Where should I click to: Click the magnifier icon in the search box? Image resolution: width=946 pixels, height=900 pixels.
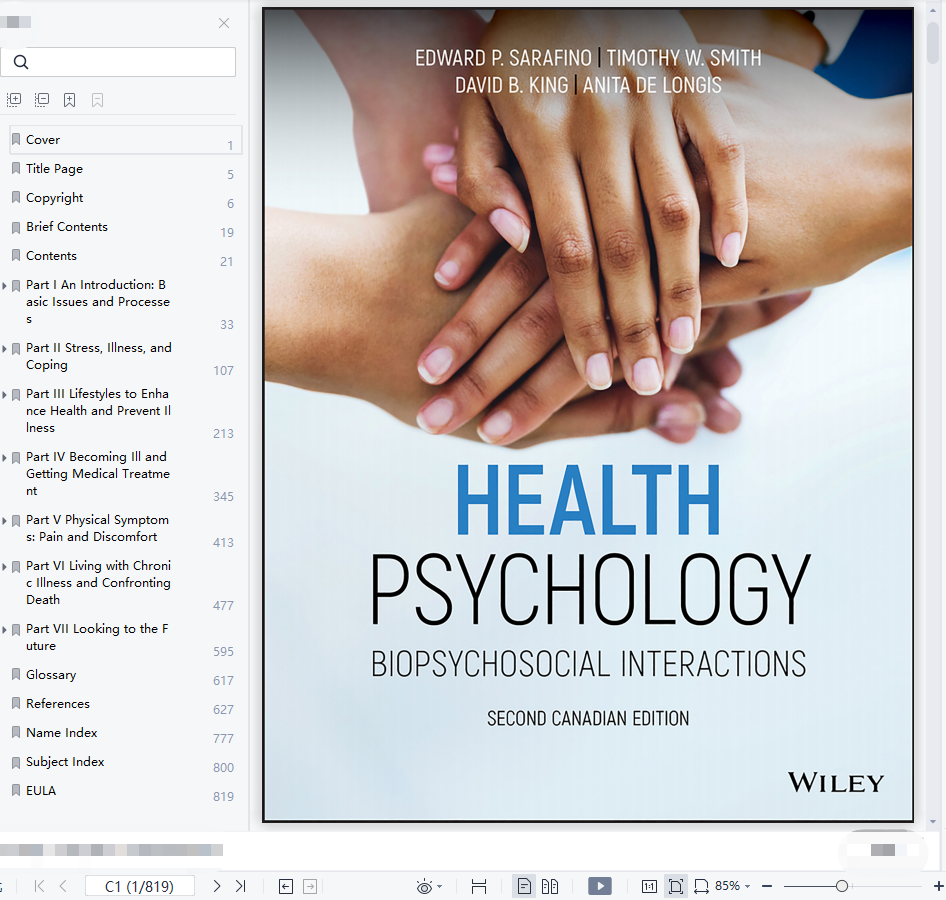(21, 62)
